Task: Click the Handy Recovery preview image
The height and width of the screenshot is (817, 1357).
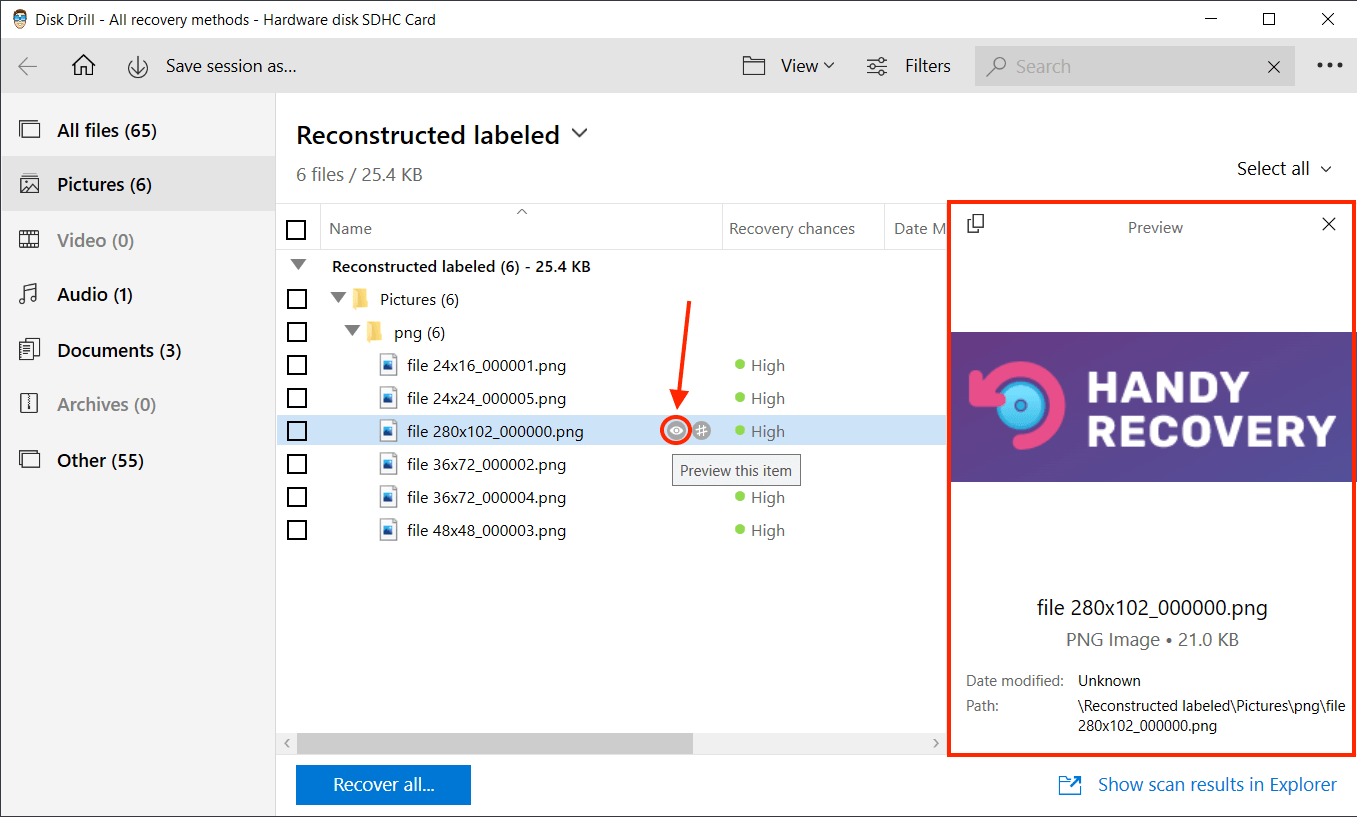Action: (1152, 407)
